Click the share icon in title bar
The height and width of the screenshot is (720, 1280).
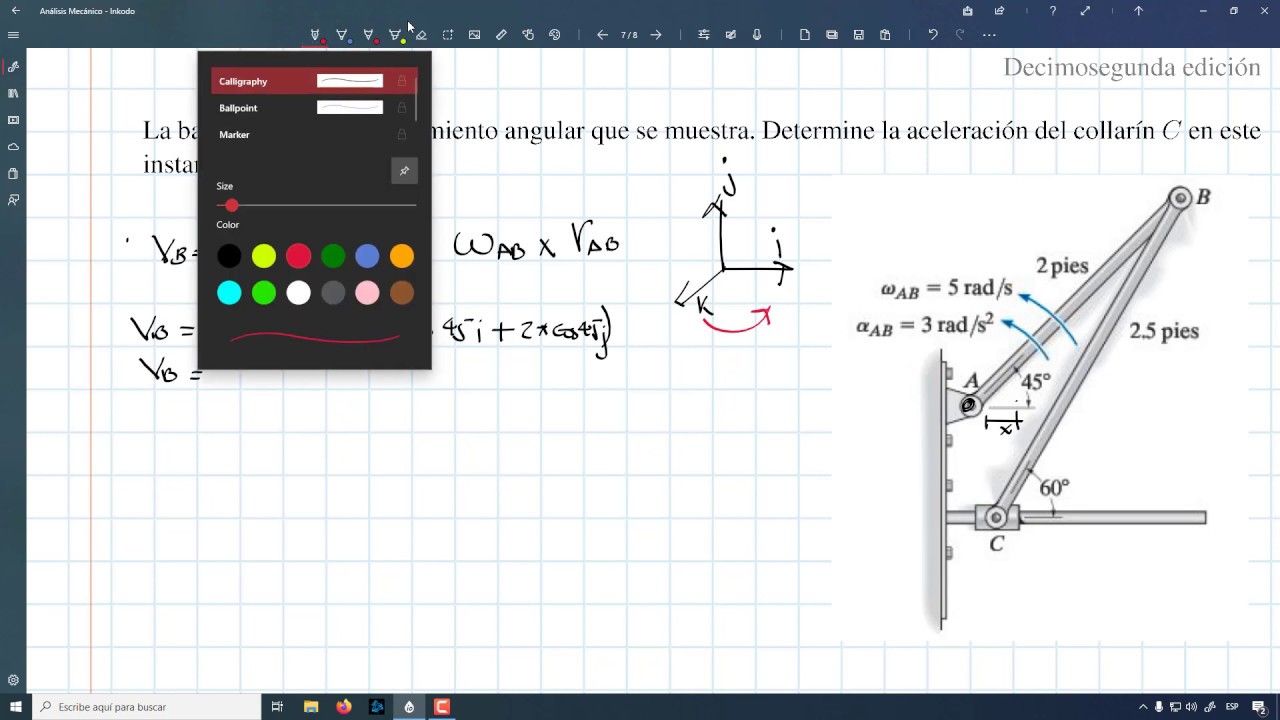[x=999, y=11]
